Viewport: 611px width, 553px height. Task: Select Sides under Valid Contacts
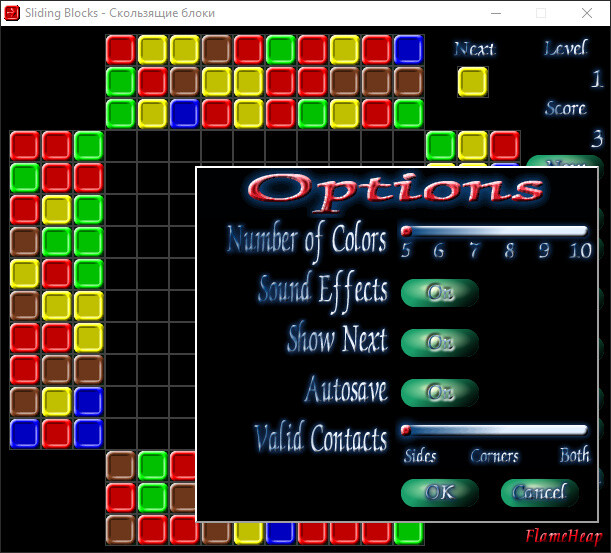(x=420, y=456)
